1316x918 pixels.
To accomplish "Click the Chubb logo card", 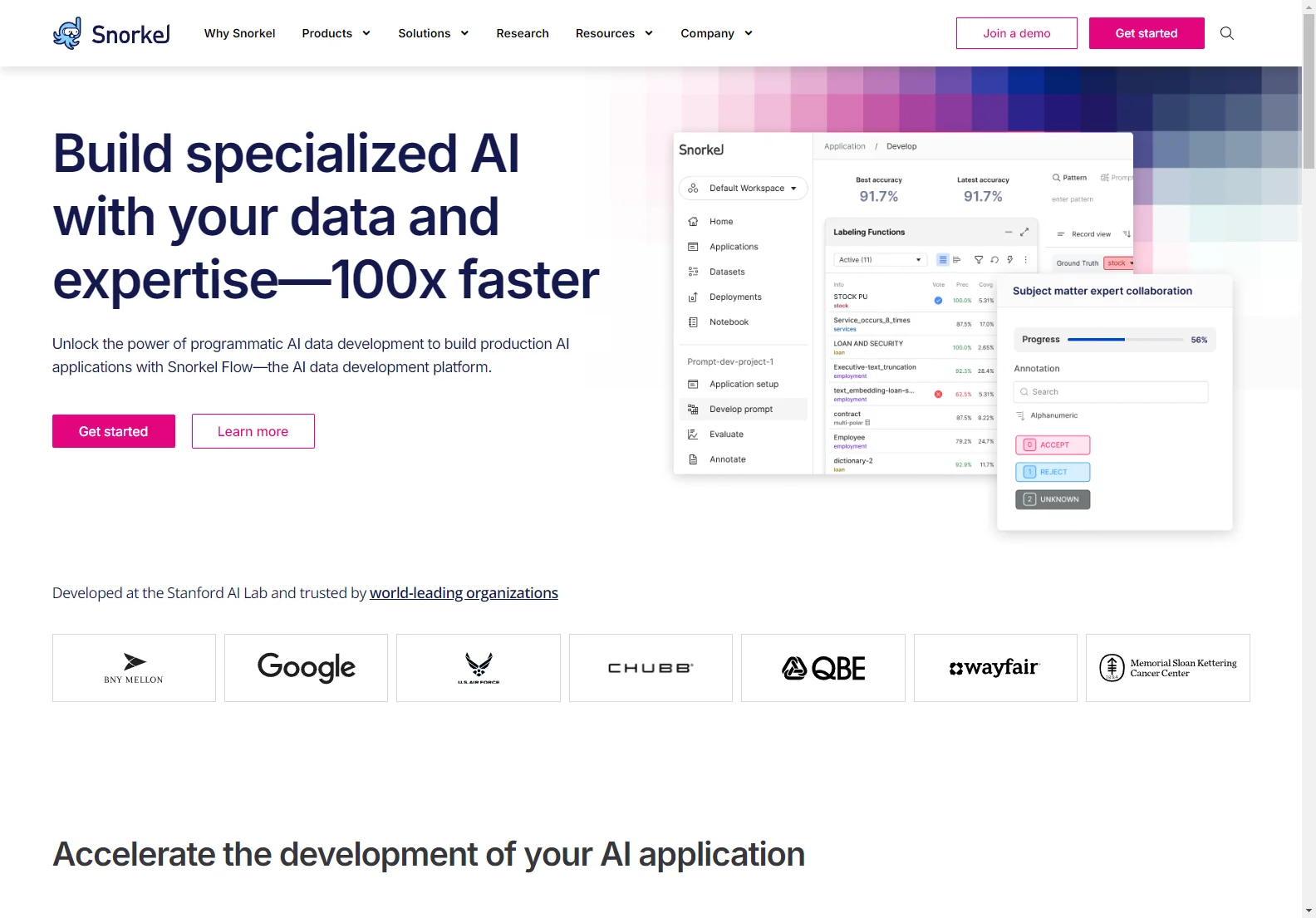I will click(x=651, y=668).
